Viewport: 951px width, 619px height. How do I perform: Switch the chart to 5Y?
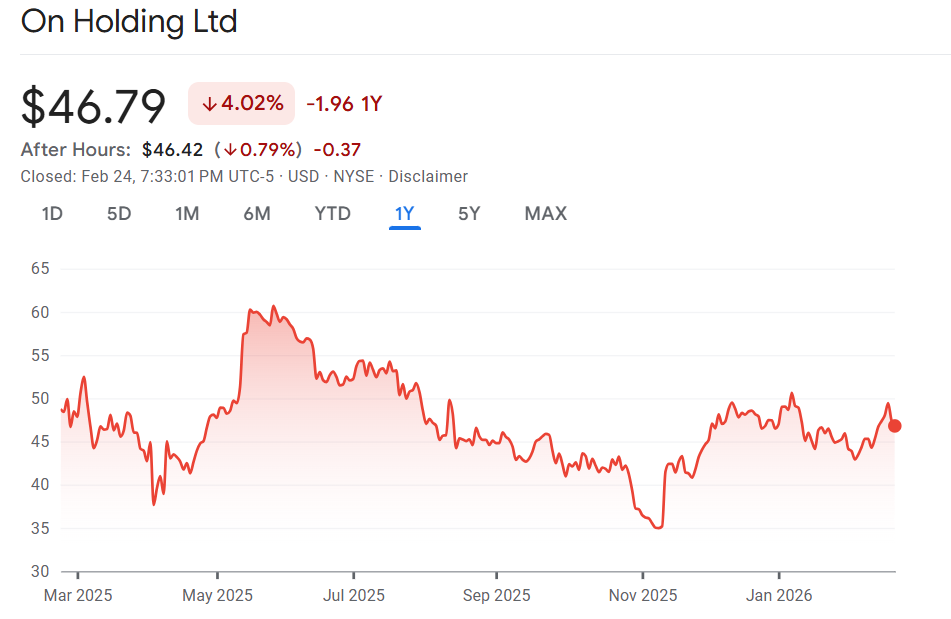point(469,213)
